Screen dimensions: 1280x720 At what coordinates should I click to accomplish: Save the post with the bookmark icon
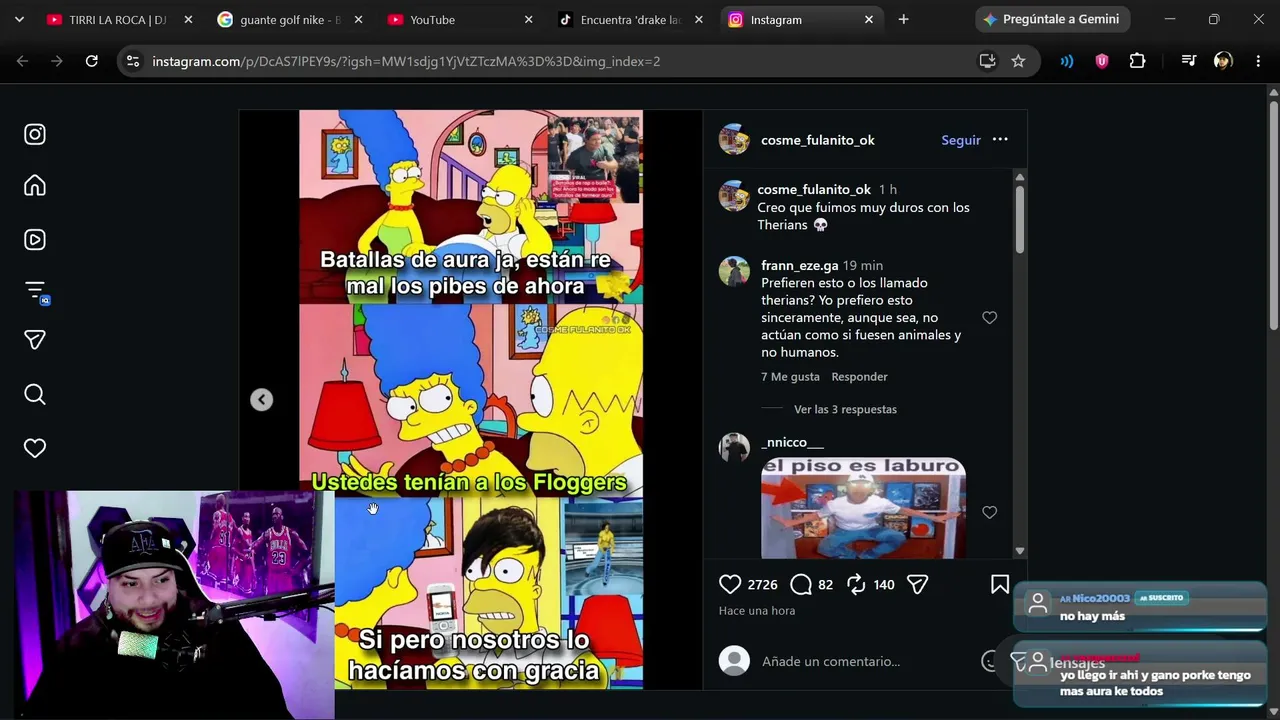(x=1000, y=584)
